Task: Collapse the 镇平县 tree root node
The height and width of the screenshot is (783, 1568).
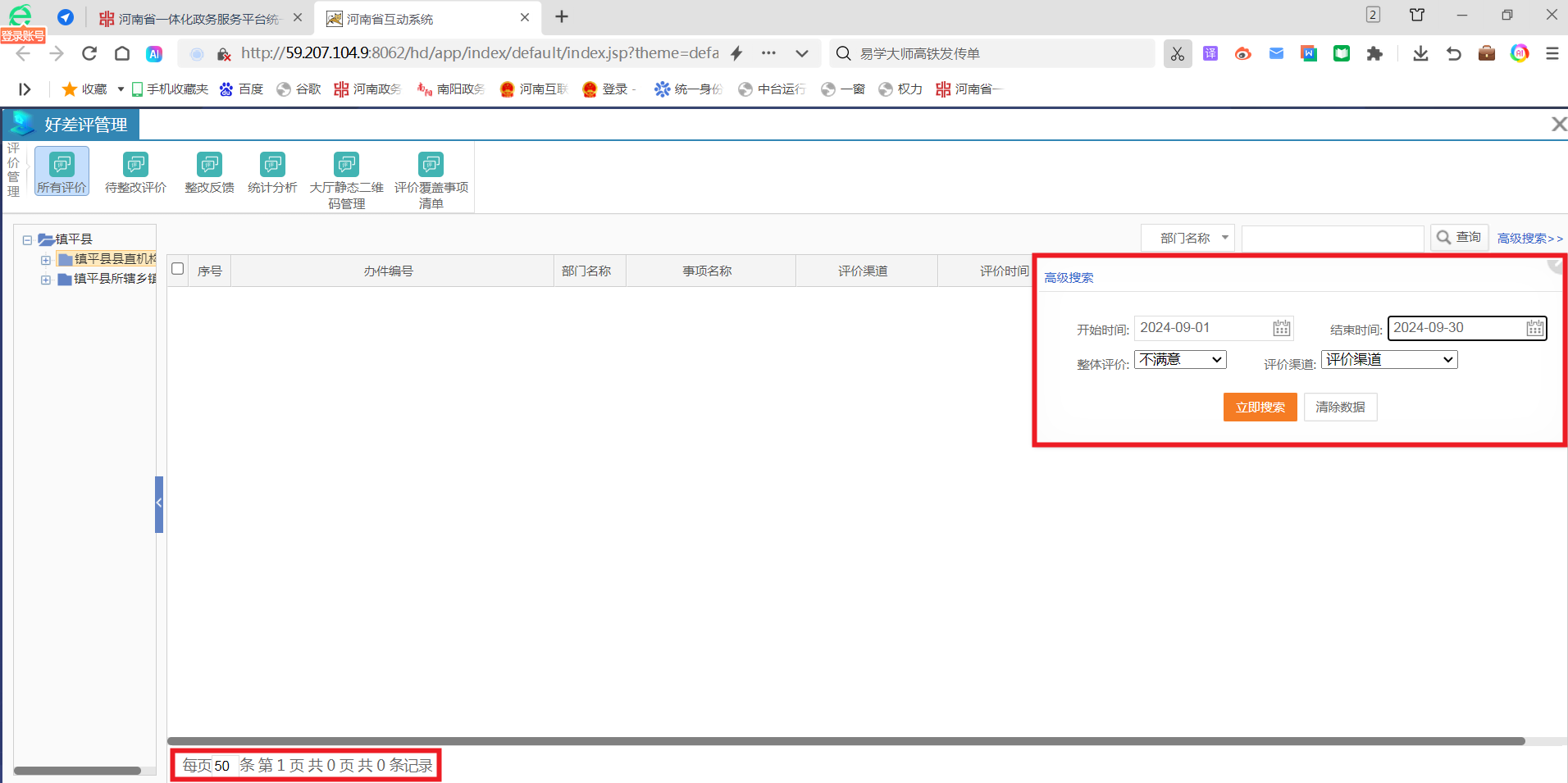Action: point(27,240)
